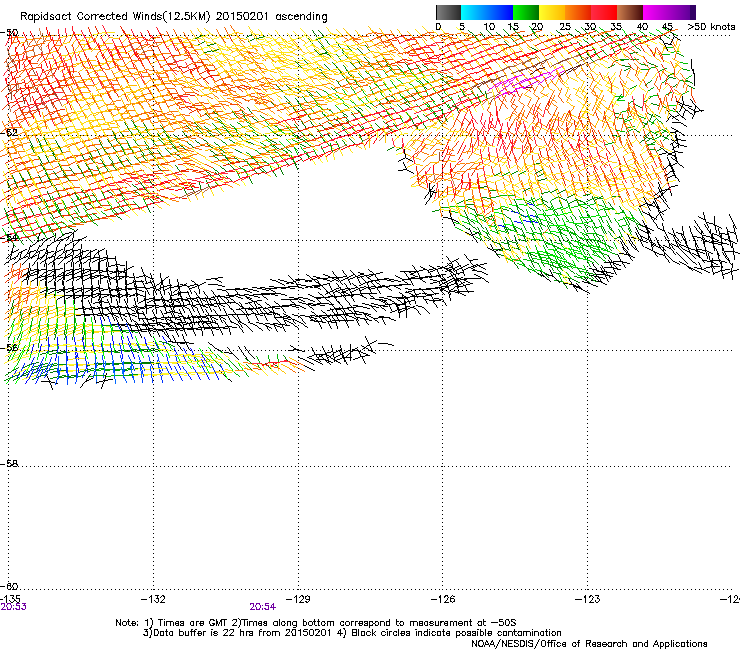Click the red 30-35 knots legend segment
Image resolution: width=740 pixels, height=650 pixels.
[x=604, y=12]
